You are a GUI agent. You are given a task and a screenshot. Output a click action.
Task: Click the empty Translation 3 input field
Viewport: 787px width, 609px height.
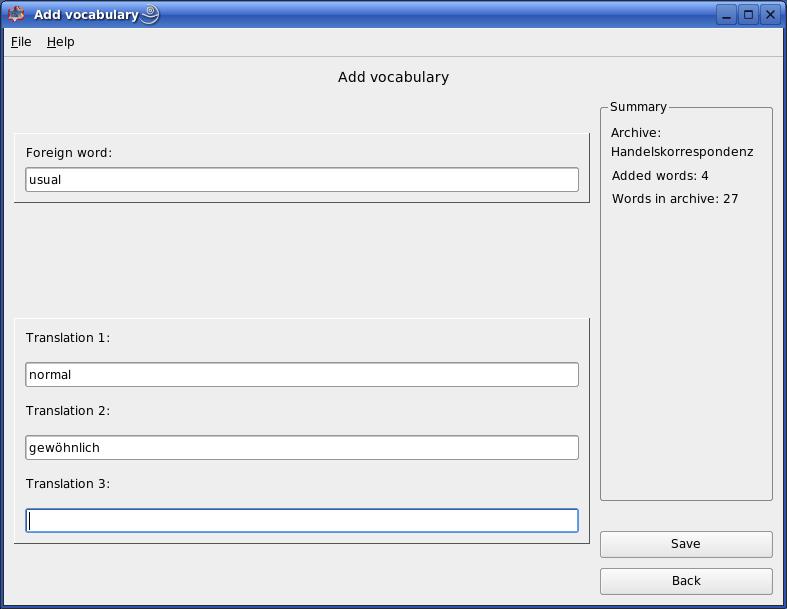[x=302, y=521]
